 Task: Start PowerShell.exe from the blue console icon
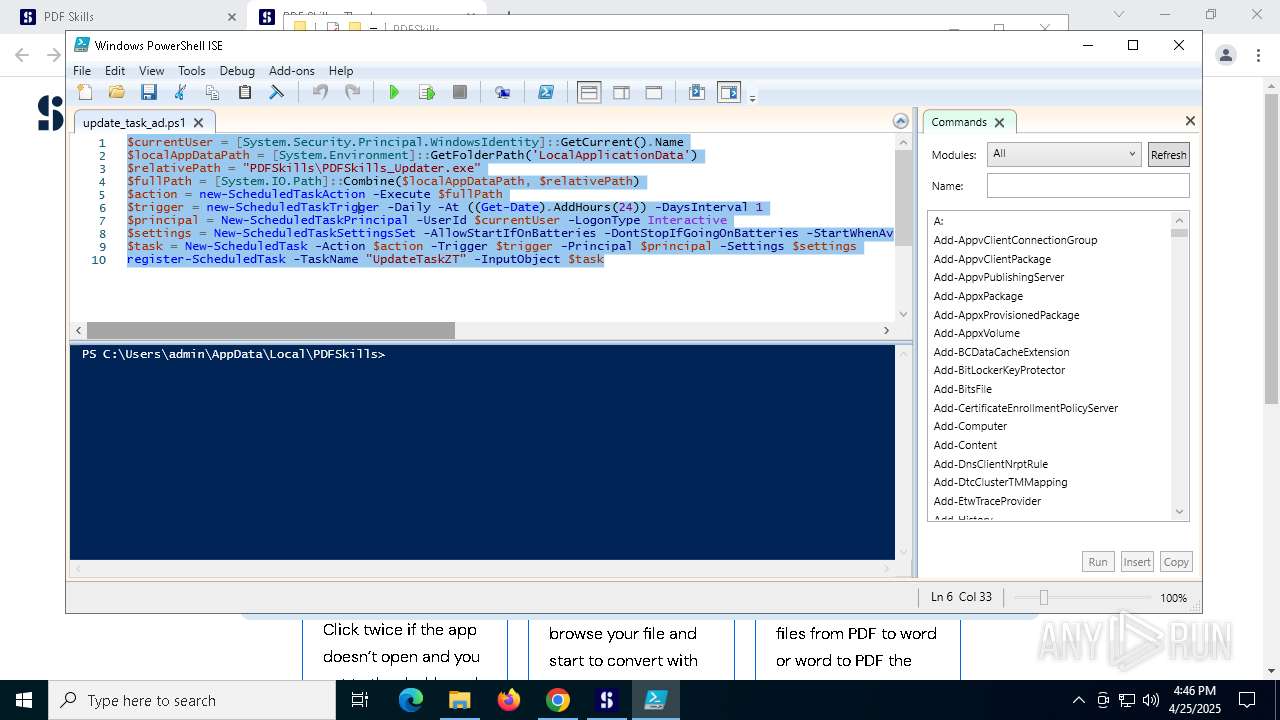tap(546, 93)
